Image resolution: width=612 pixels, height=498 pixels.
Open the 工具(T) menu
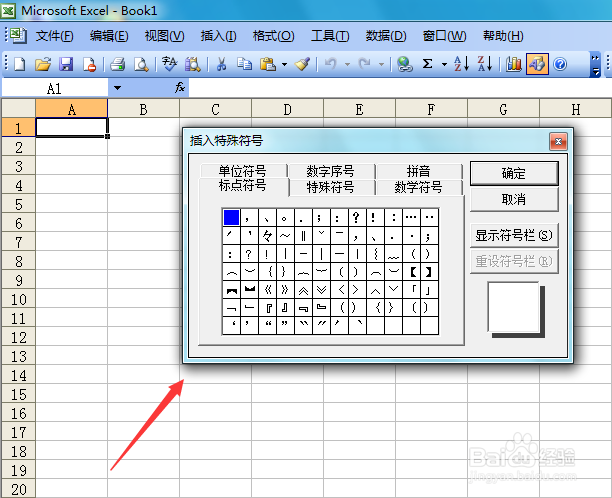[x=330, y=36]
